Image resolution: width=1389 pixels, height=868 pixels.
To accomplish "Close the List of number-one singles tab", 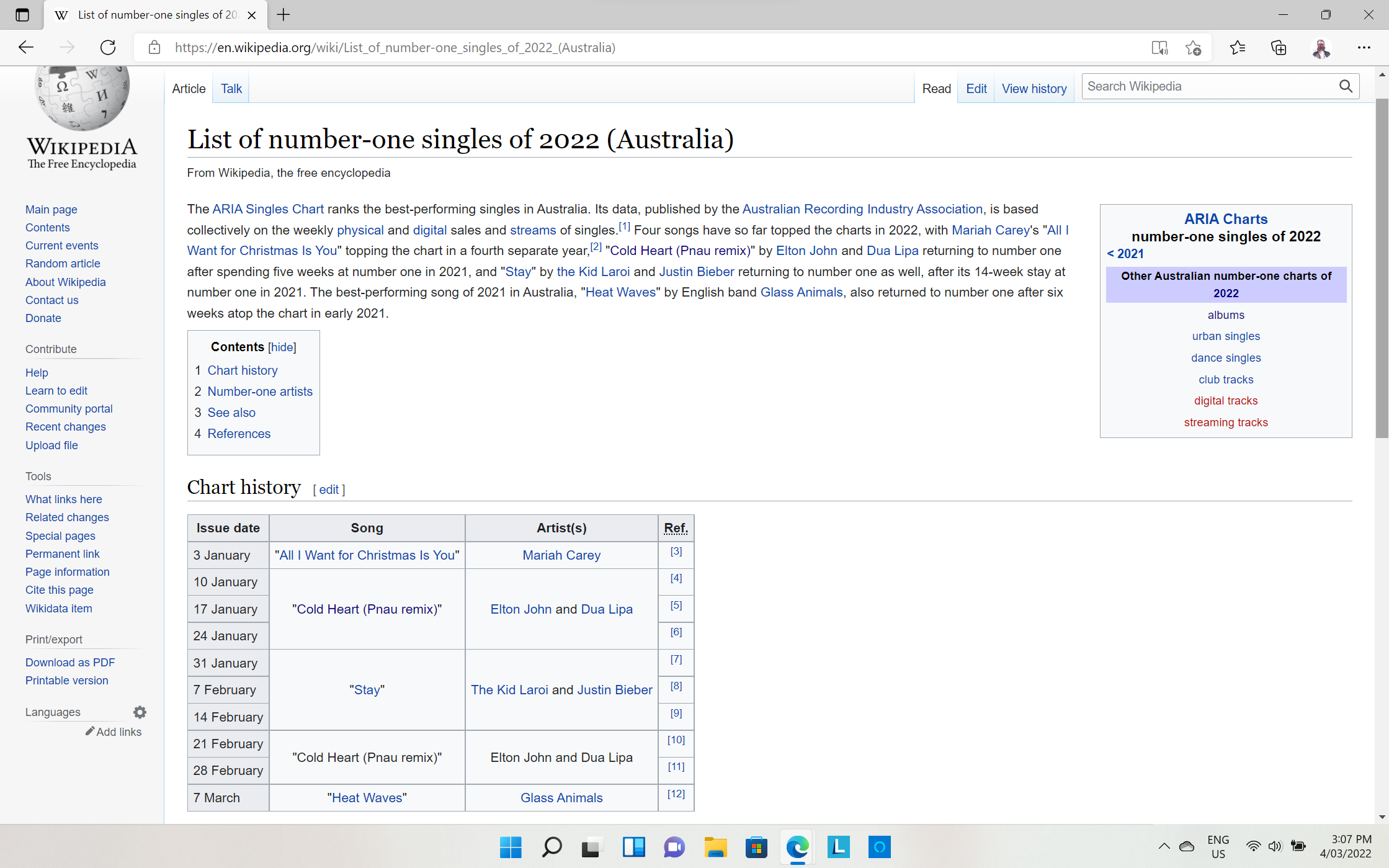I will 252,15.
